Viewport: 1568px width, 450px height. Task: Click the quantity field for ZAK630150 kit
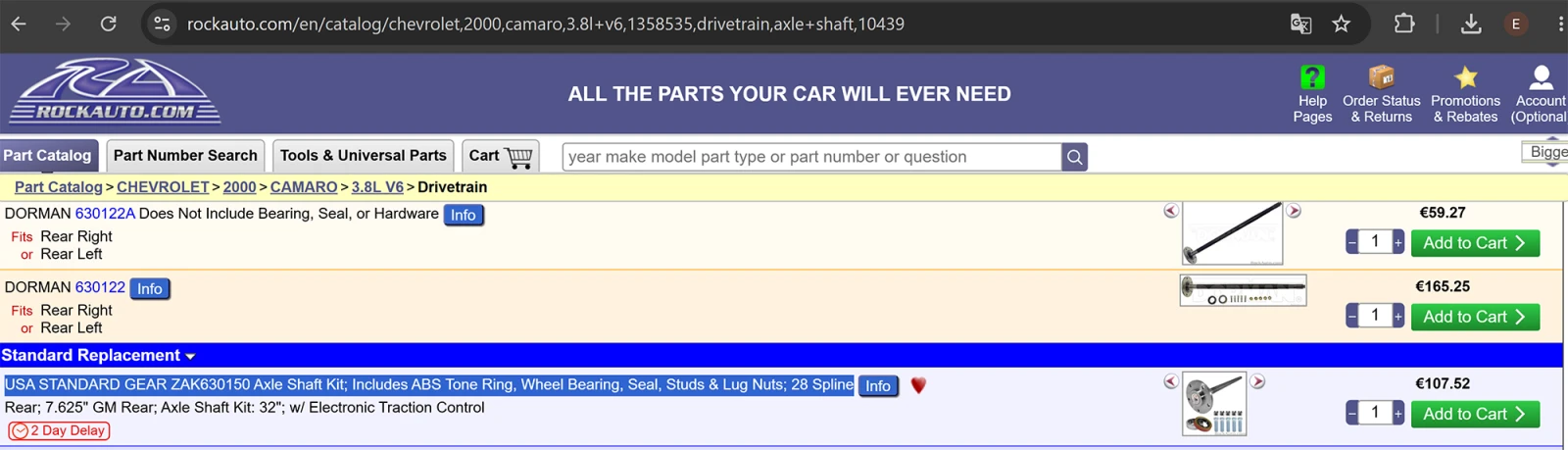pyautogui.click(x=1375, y=412)
